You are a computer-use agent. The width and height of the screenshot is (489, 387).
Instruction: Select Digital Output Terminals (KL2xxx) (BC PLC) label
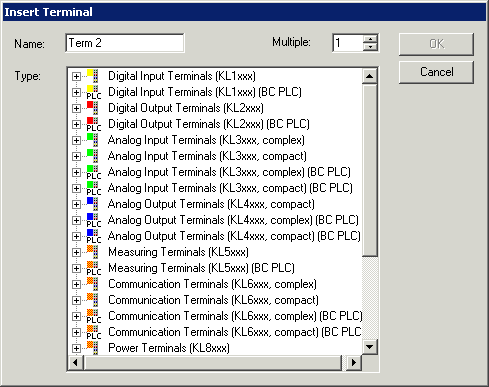tap(209, 124)
